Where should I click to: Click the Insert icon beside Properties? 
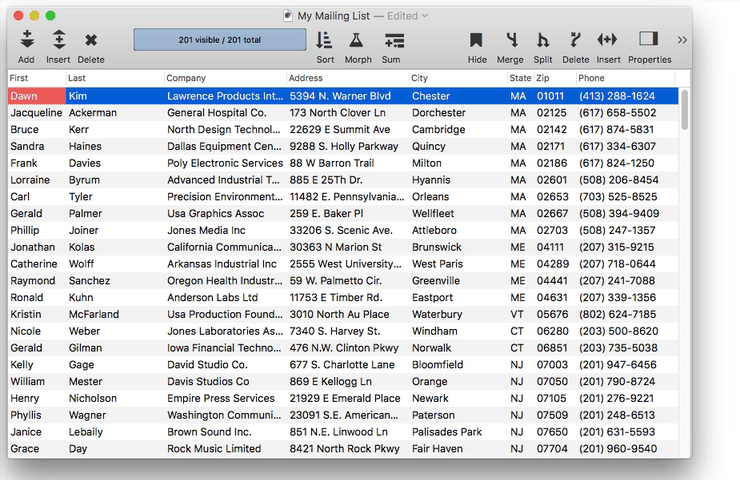pos(608,40)
